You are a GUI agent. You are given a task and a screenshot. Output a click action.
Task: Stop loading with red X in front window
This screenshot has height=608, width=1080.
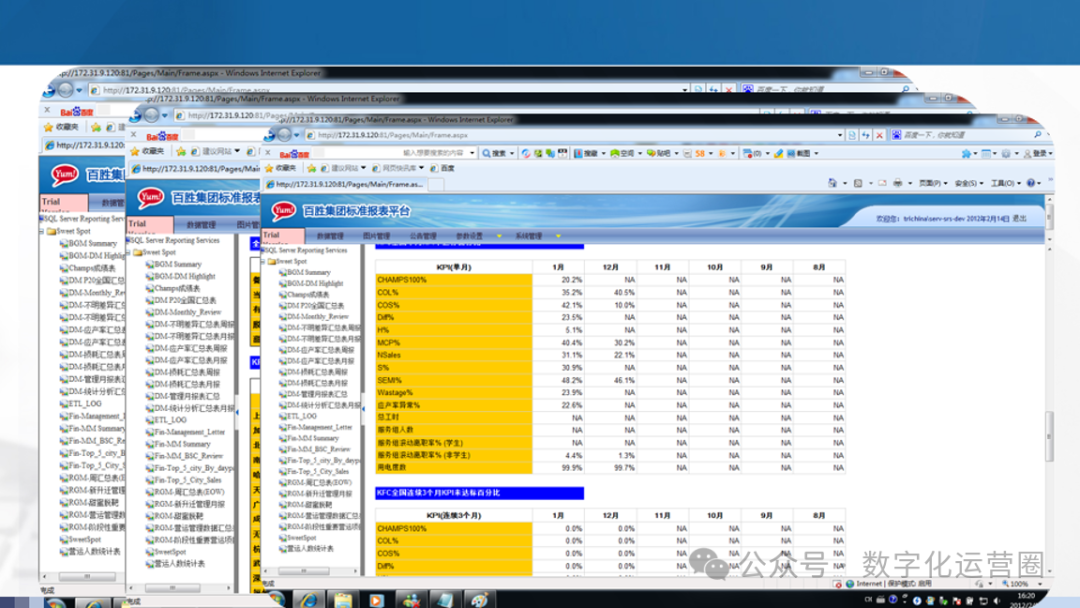(x=879, y=135)
